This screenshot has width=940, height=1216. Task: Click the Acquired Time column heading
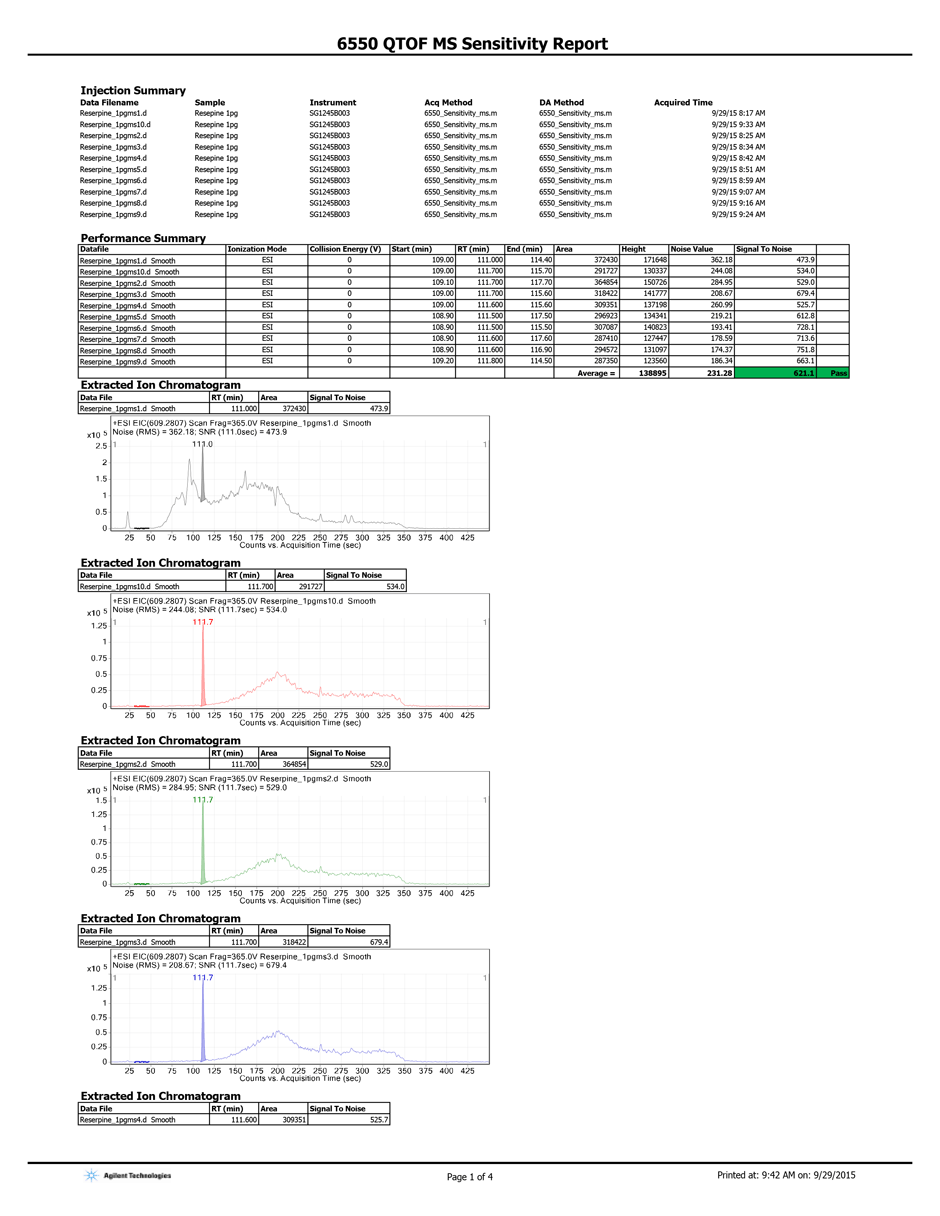pyautogui.click(x=683, y=103)
